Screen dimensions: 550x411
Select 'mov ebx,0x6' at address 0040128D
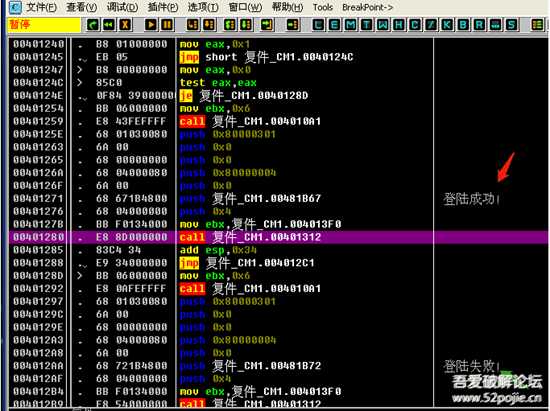pyautogui.click(x=215, y=276)
